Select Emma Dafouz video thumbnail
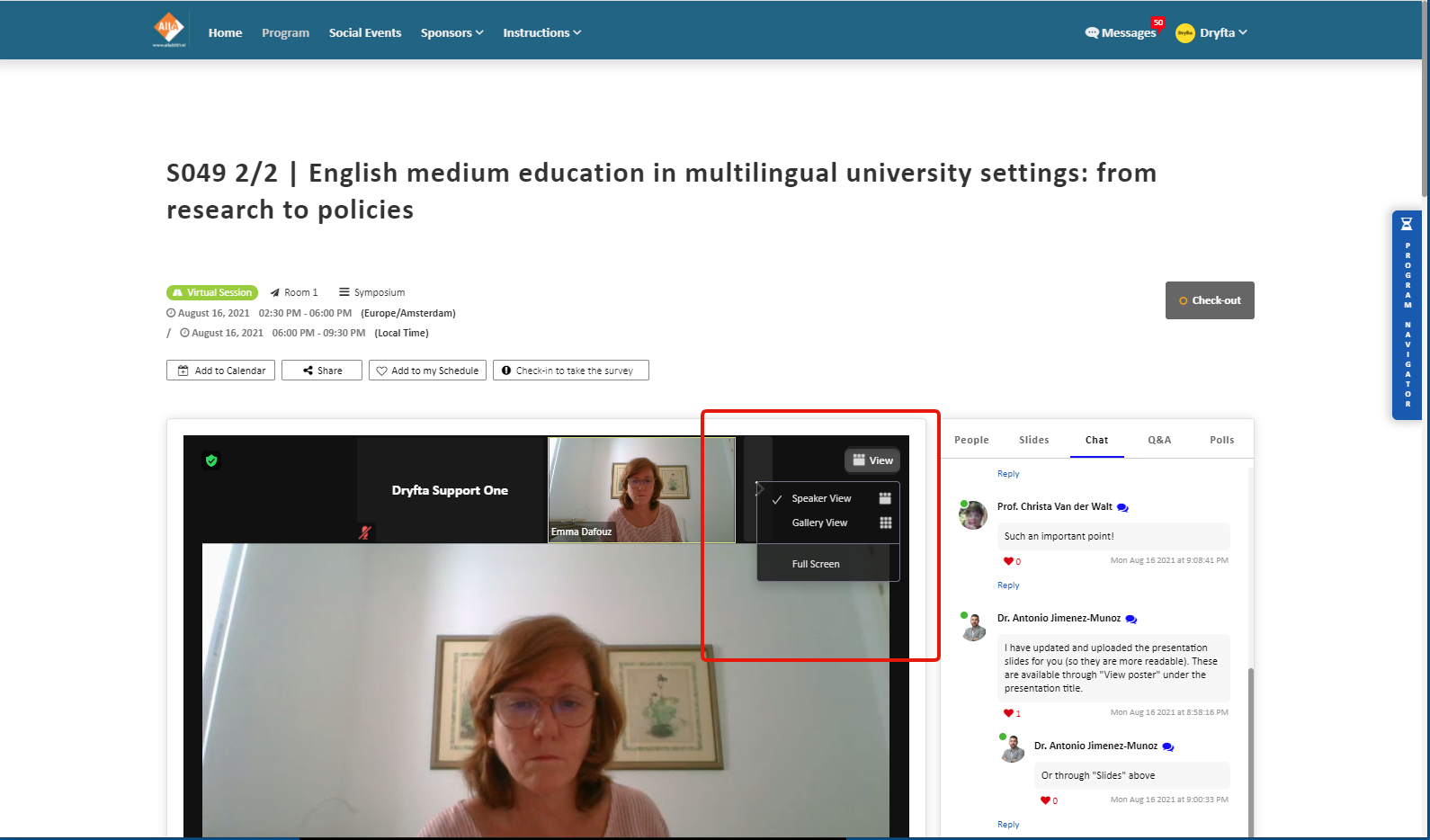 pos(641,489)
